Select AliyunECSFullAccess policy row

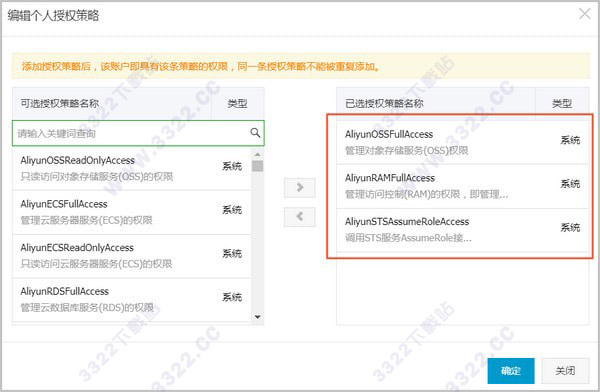[132, 212]
